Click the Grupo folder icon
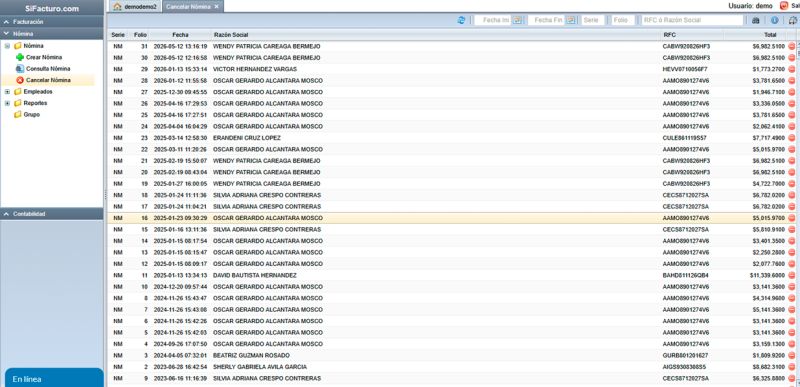The image size is (800, 387). [x=18, y=114]
